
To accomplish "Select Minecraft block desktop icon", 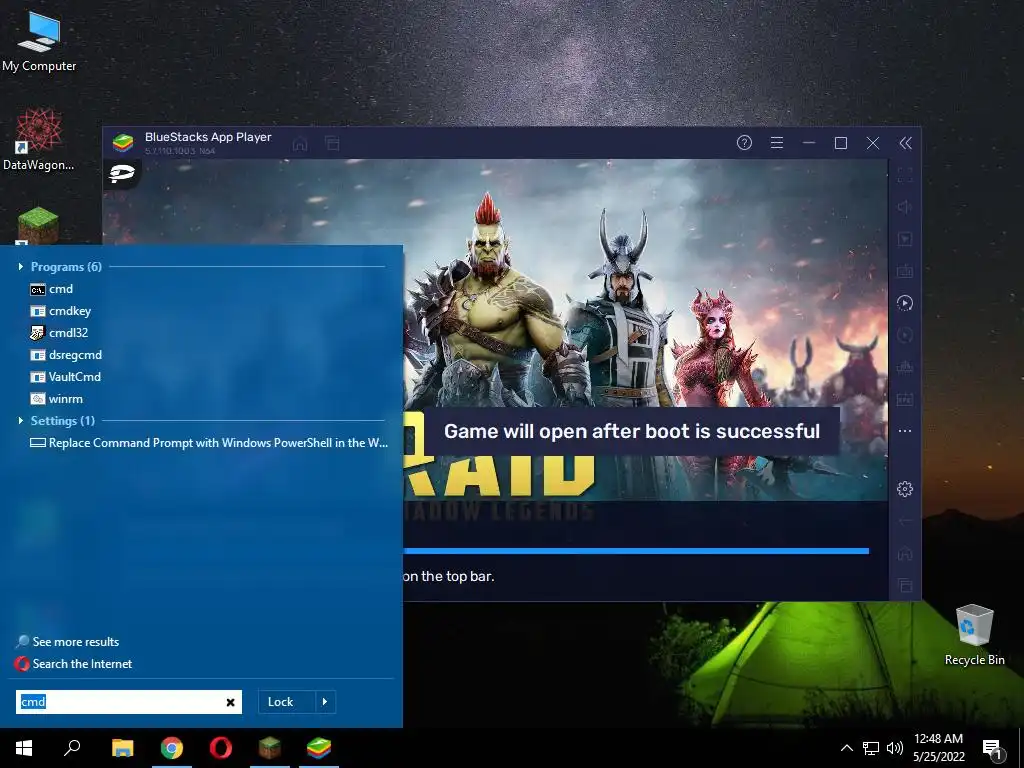I will [x=38, y=225].
